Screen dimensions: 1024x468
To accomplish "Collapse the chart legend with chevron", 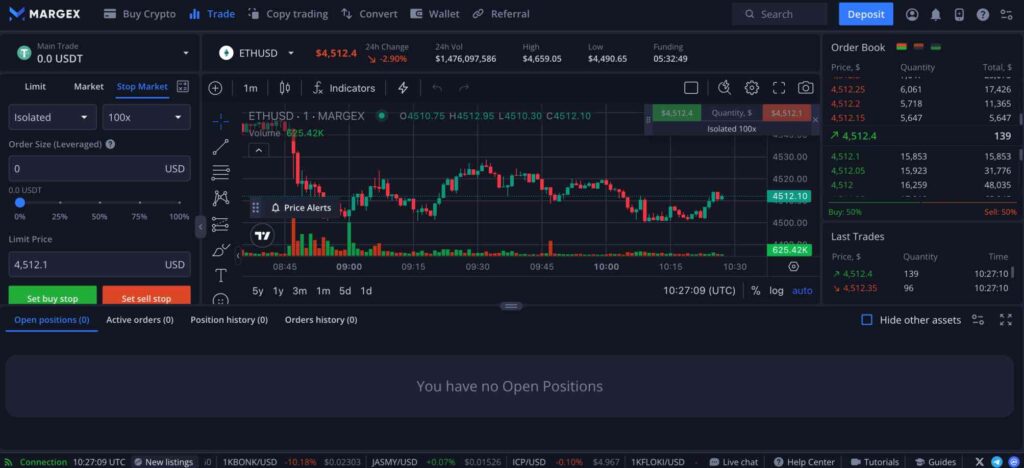I will pos(259,151).
